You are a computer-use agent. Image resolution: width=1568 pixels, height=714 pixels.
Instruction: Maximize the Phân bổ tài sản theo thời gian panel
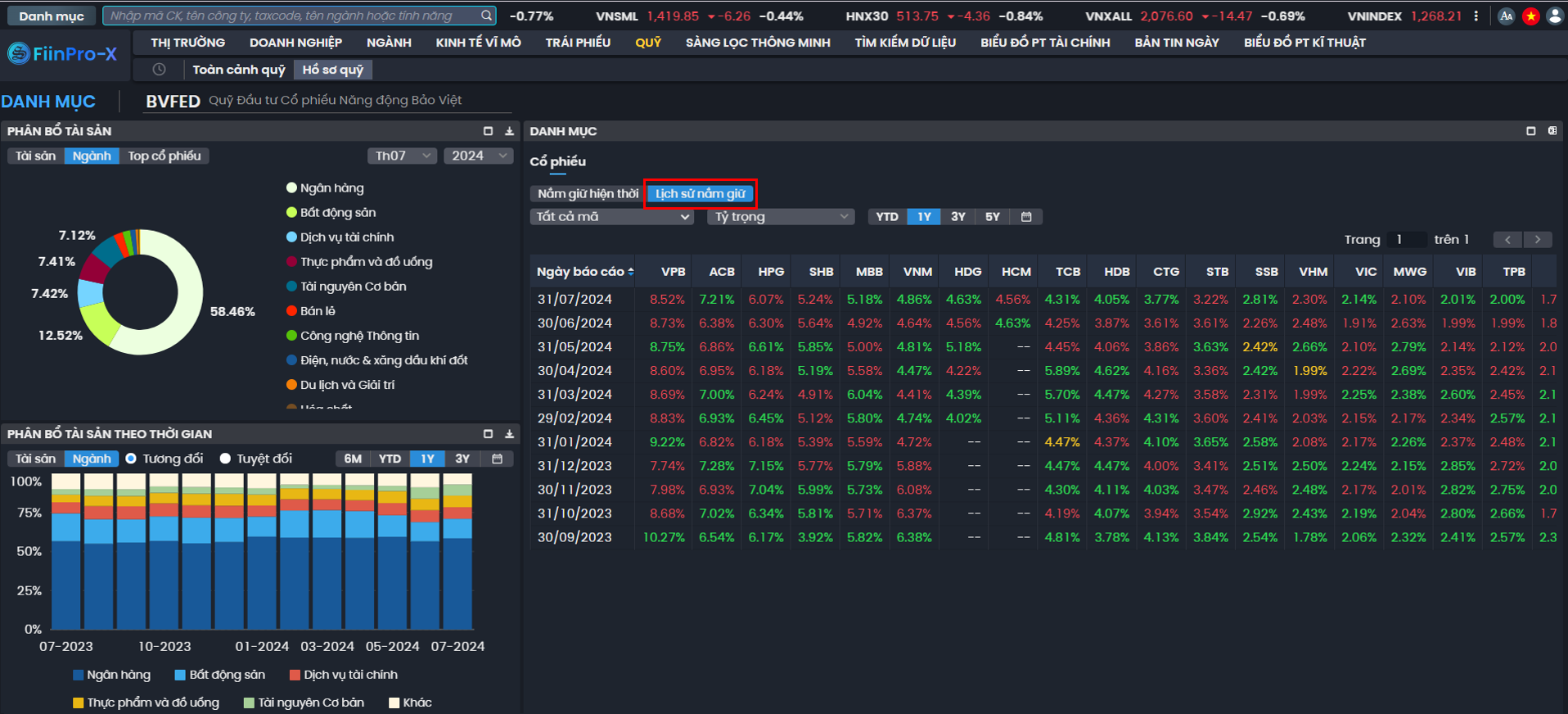488,434
